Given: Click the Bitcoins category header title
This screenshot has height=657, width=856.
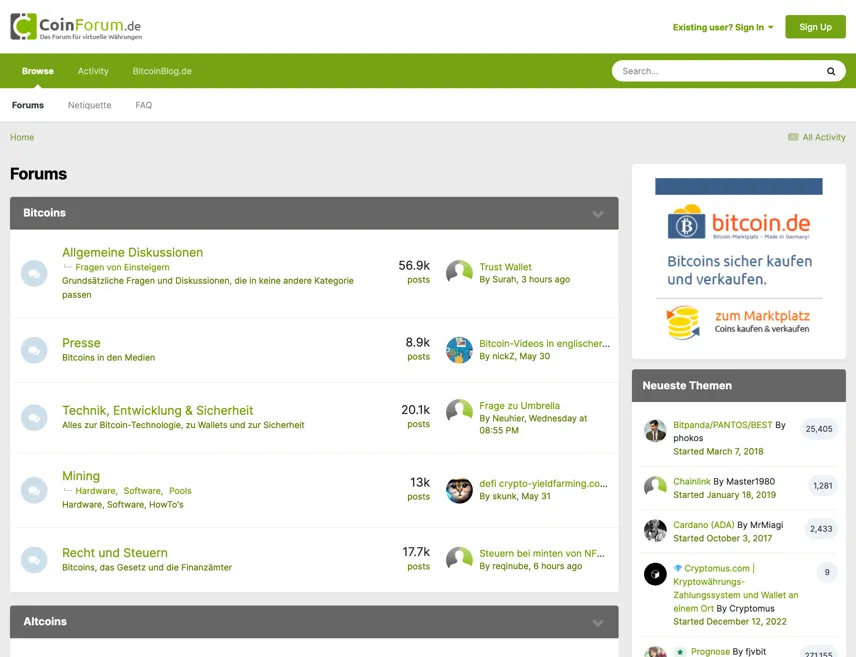Looking at the screenshot, I should click(44, 212).
